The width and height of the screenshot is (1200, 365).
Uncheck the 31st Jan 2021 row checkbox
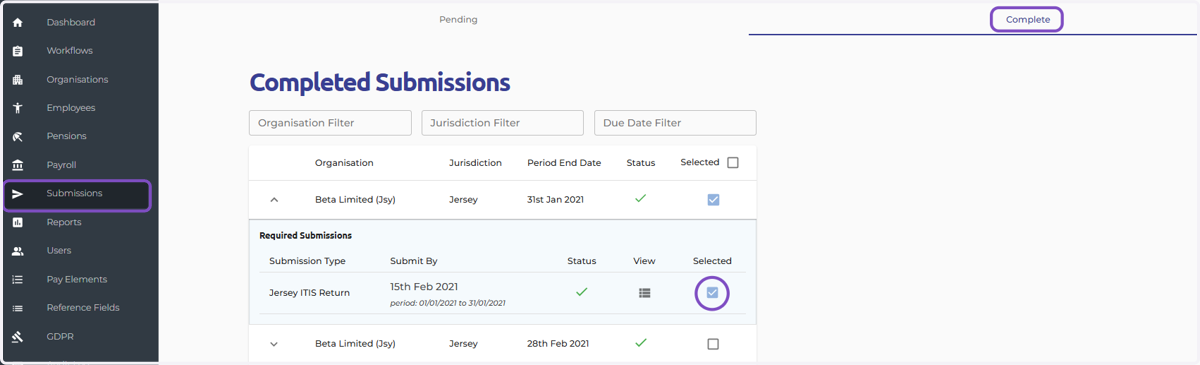click(713, 200)
